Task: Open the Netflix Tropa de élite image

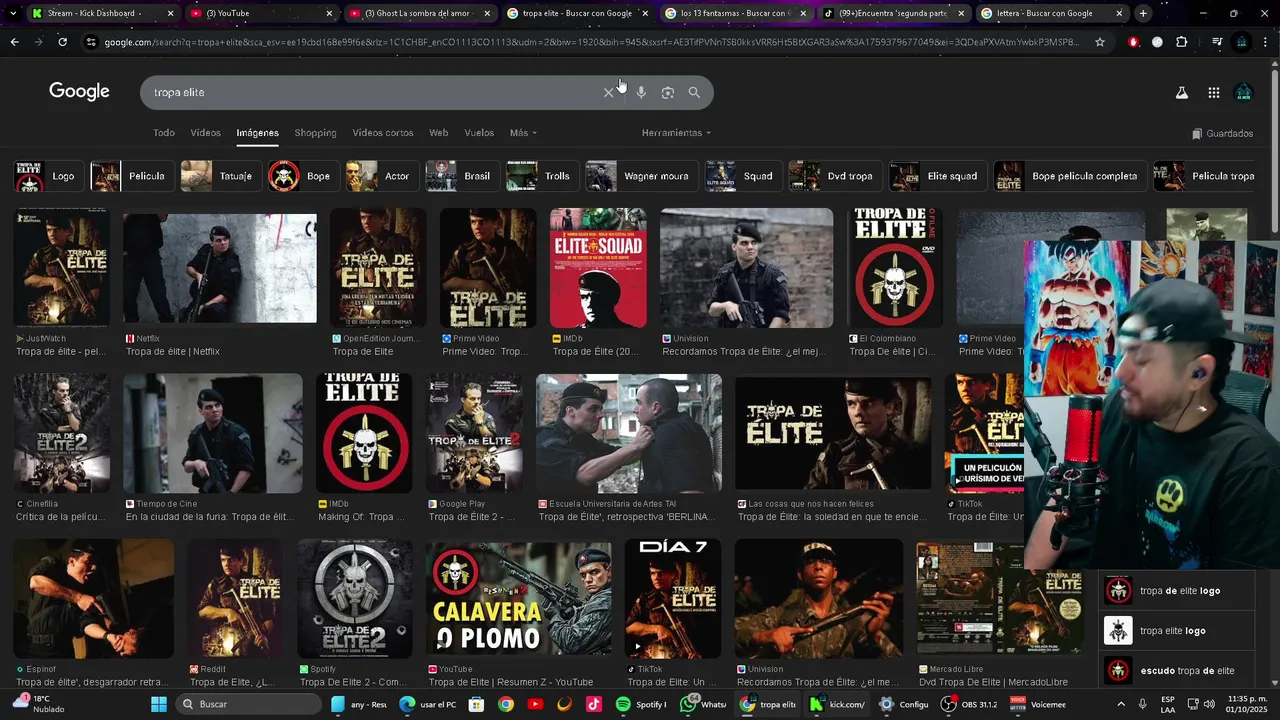Action: 220,268
